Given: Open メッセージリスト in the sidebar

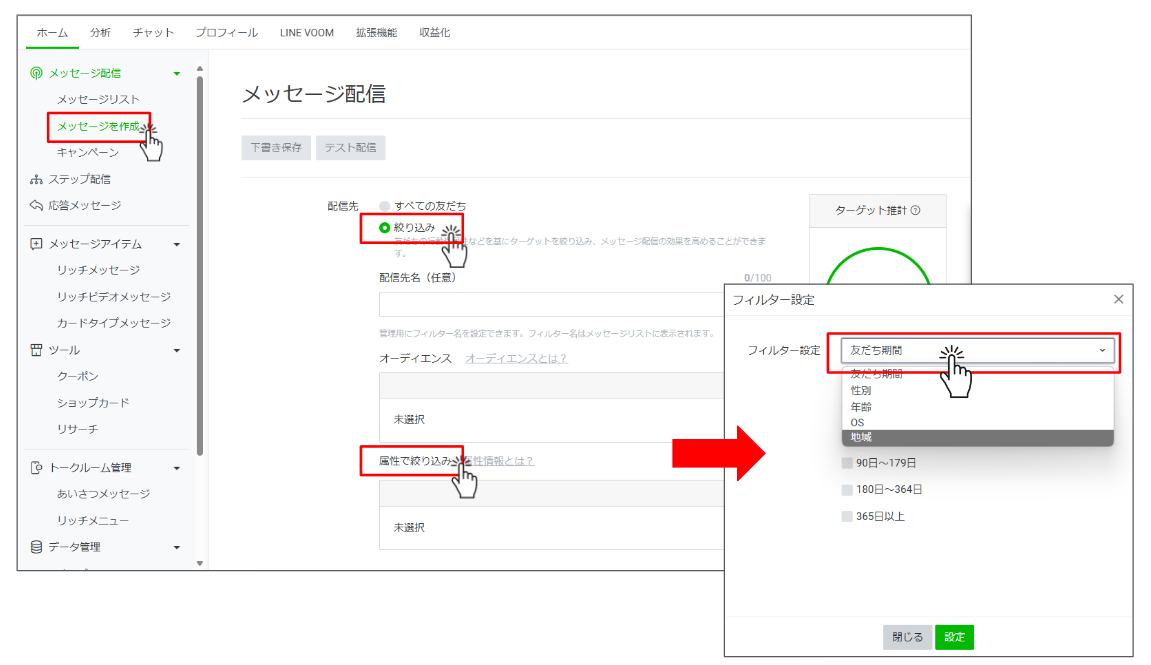Looking at the screenshot, I should tap(98, 99).
